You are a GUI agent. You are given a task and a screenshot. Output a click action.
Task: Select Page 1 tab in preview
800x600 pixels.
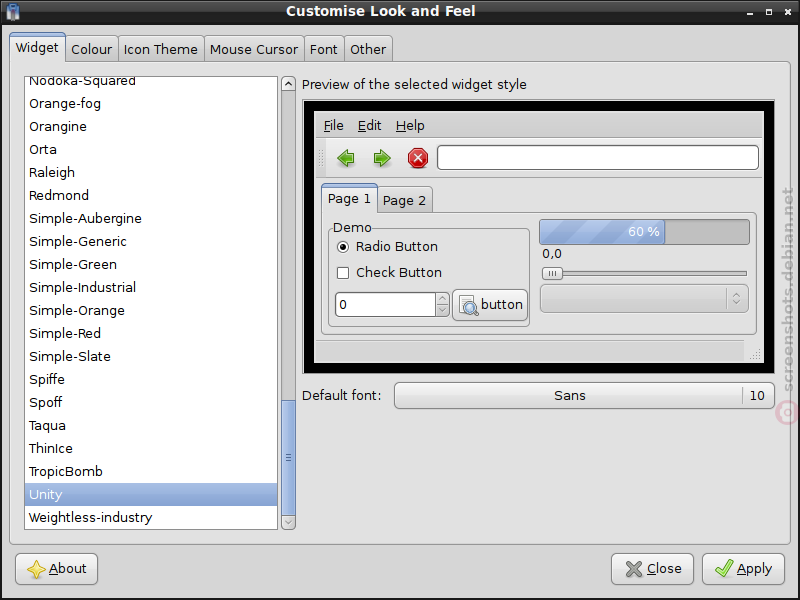tap(349, 198)
